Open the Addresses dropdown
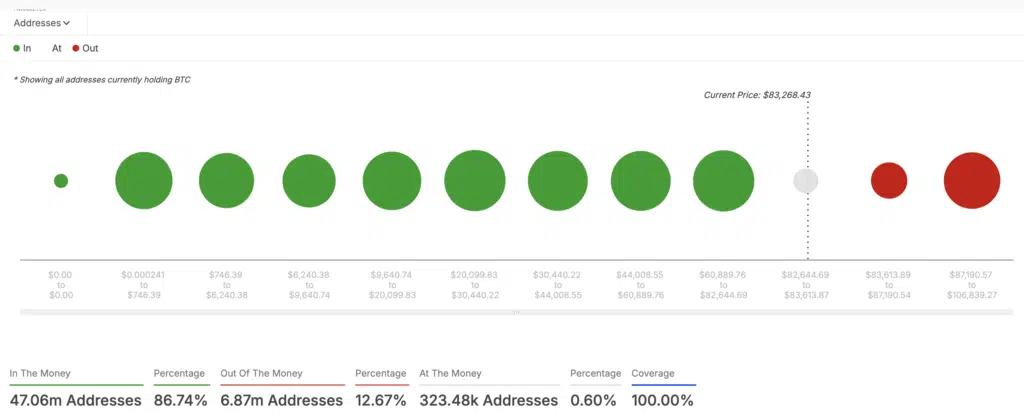This screenshot has height=413, width=1024. click(x=41, y=22)
